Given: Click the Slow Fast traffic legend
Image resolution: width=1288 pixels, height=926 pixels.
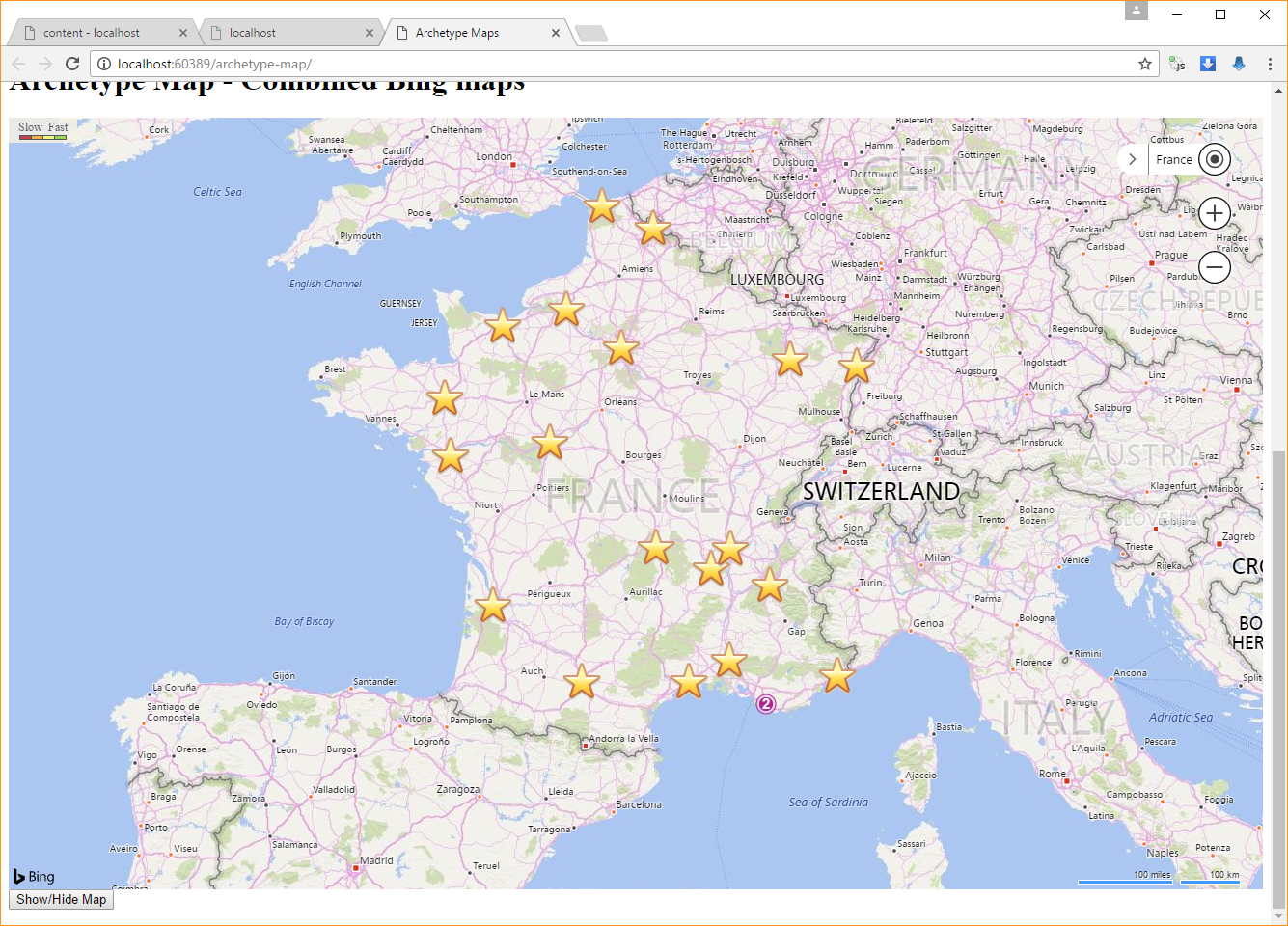Looking at the screenshot, I should 42,130.
